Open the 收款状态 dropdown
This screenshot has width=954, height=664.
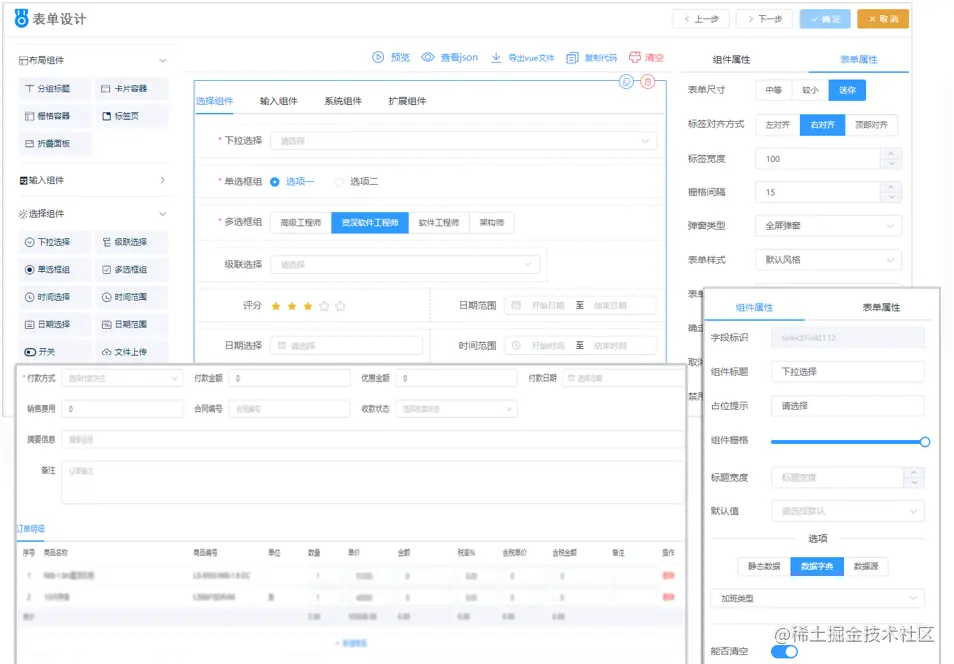[x=456, y=409]
